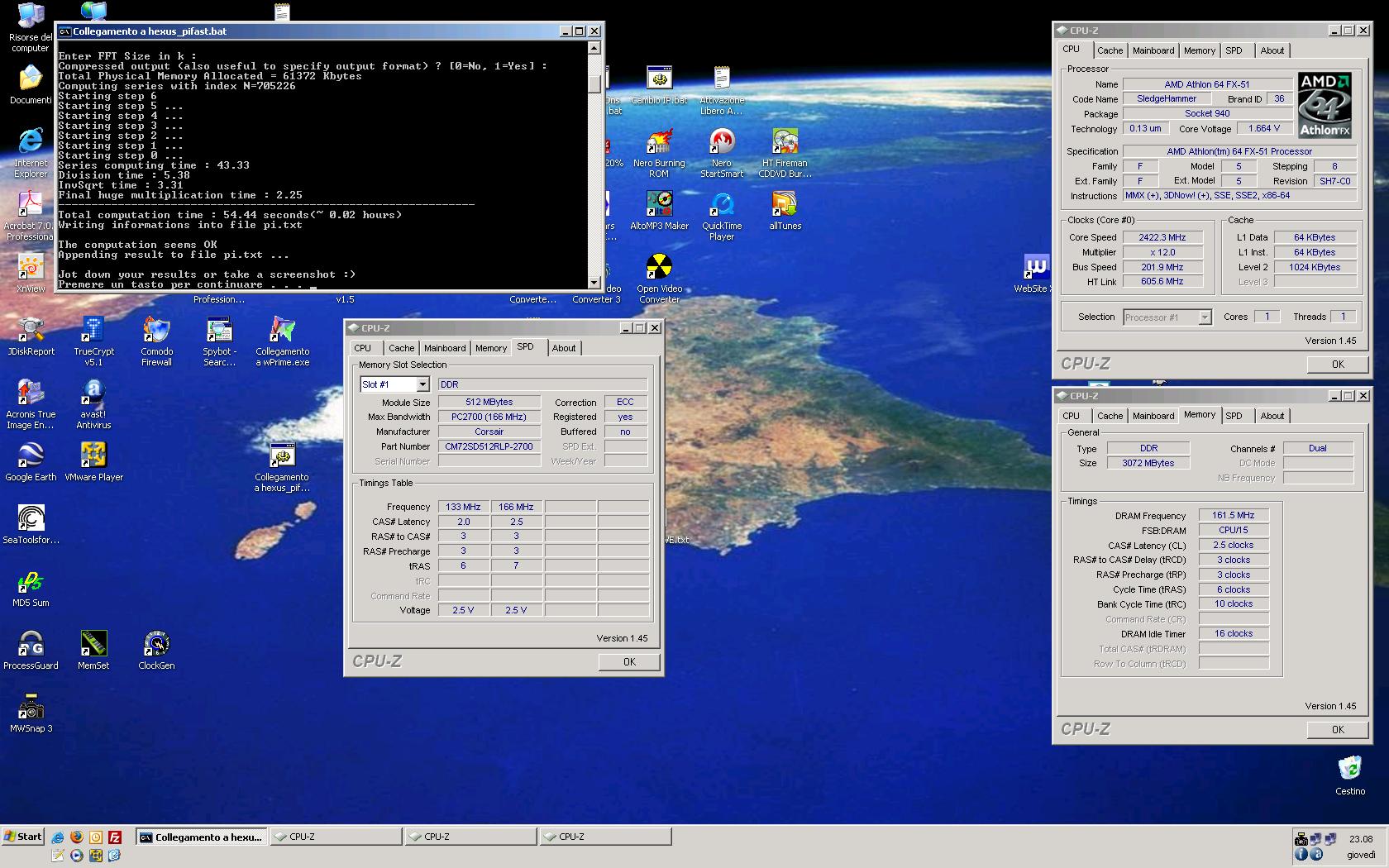This screenshot has width=1389, height=868.
Task: Click the Corsair manufacturer field
Action: tap(489, 432)
